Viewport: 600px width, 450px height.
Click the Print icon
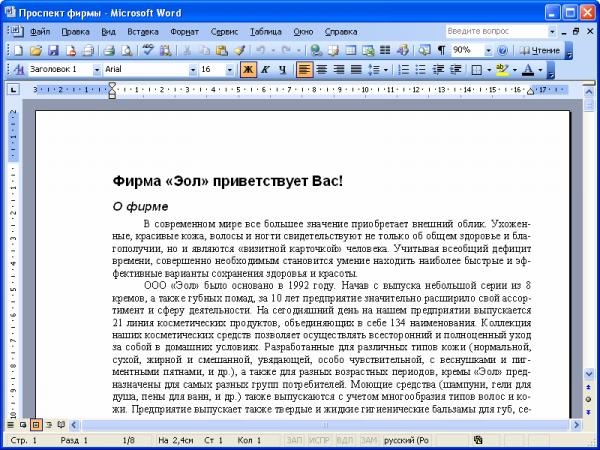click(109, 50)
